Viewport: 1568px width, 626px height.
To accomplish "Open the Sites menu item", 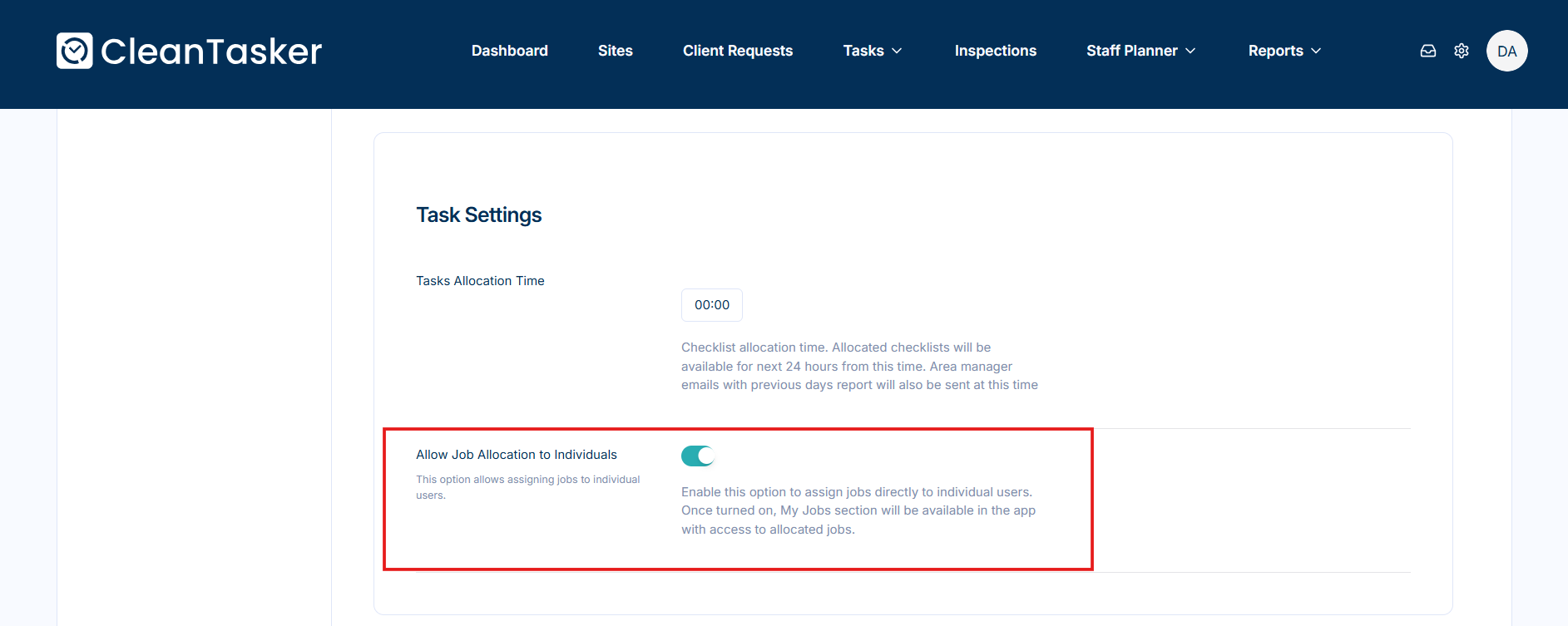I will click(x=615, y=51).
